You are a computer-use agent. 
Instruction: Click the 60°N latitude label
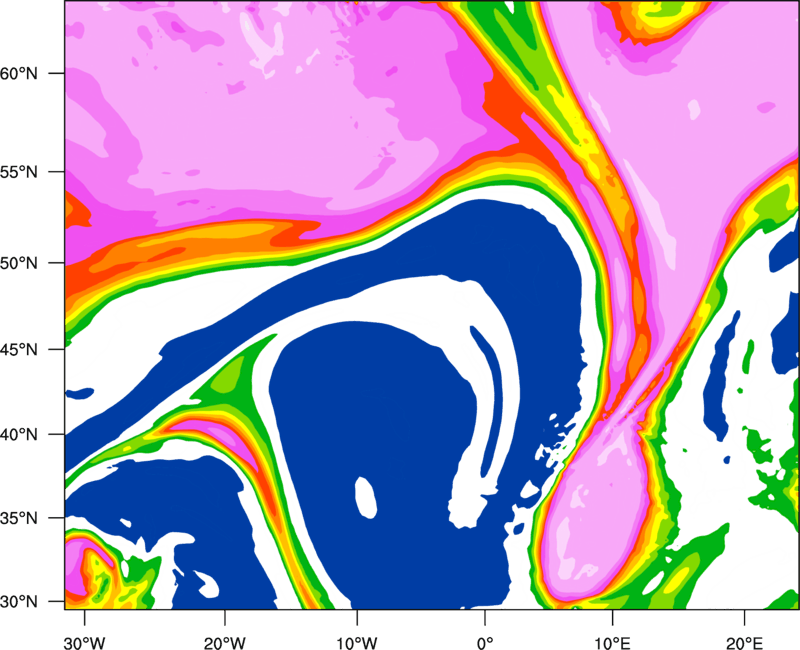[19, 73]
